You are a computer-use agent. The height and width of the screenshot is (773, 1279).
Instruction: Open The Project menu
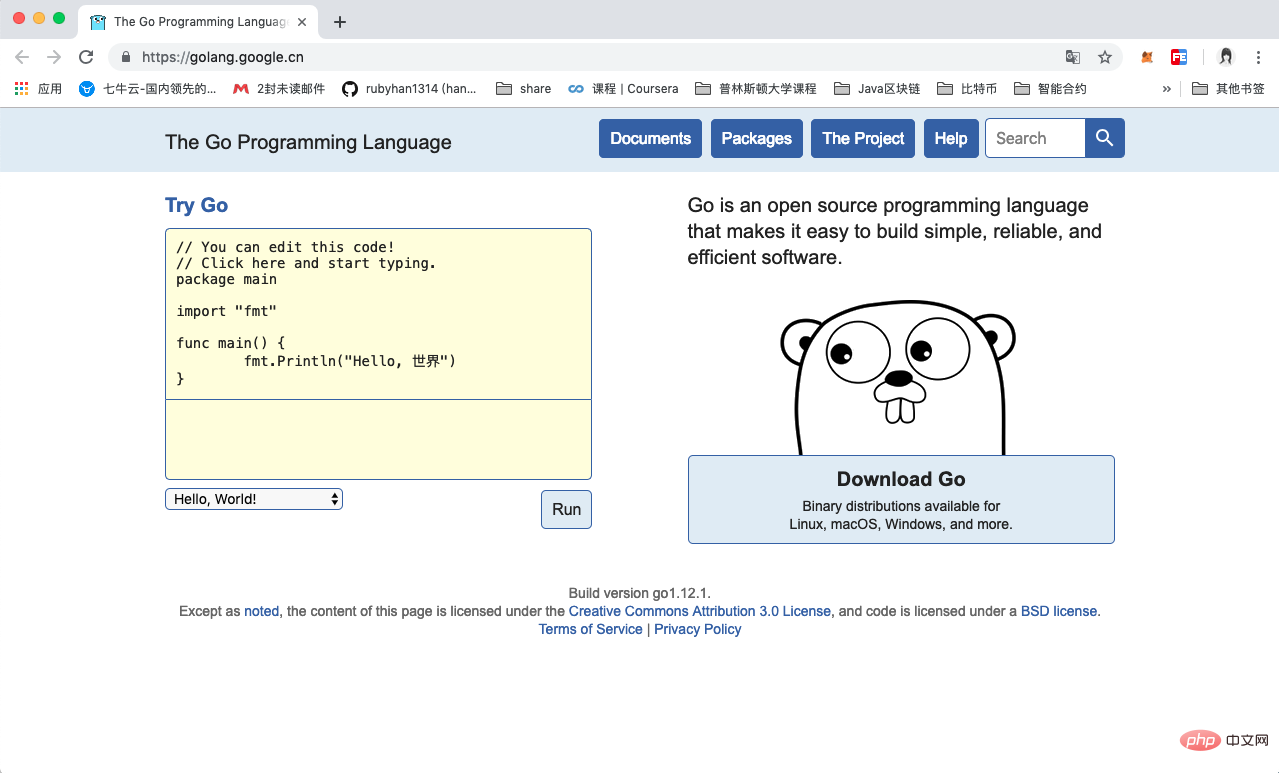(863, 138)
